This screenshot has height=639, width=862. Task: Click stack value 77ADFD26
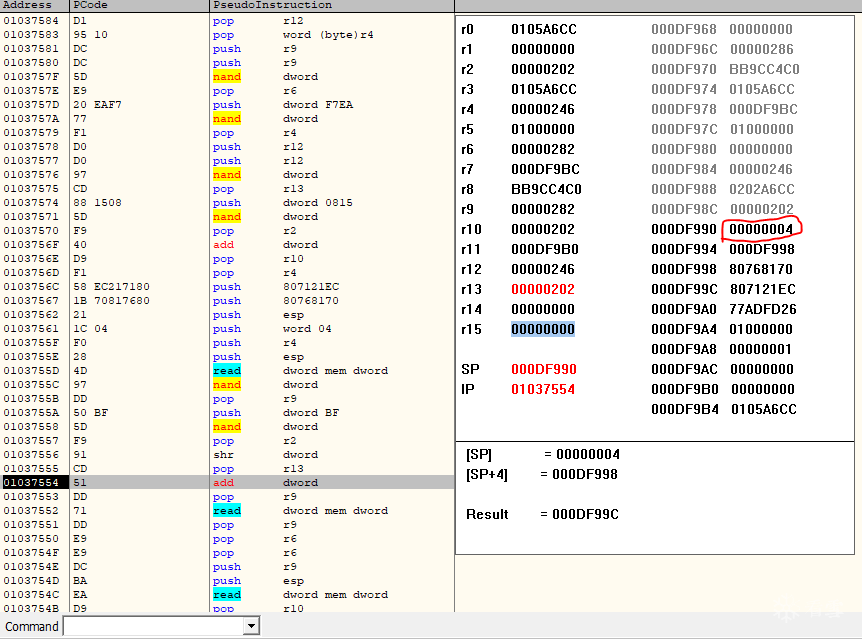click(x=762, y=309)
